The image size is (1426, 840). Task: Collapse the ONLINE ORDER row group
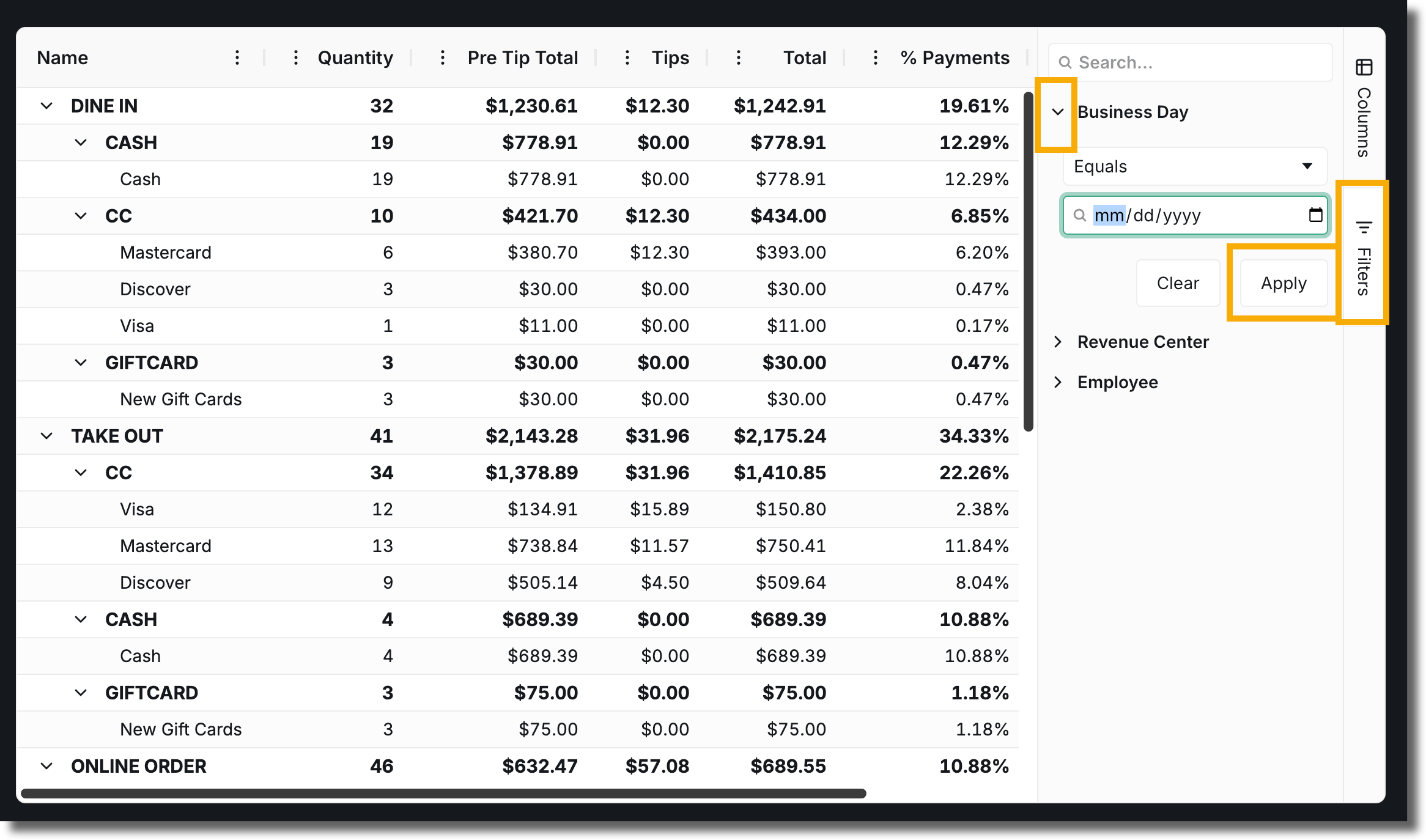(46, 766)
